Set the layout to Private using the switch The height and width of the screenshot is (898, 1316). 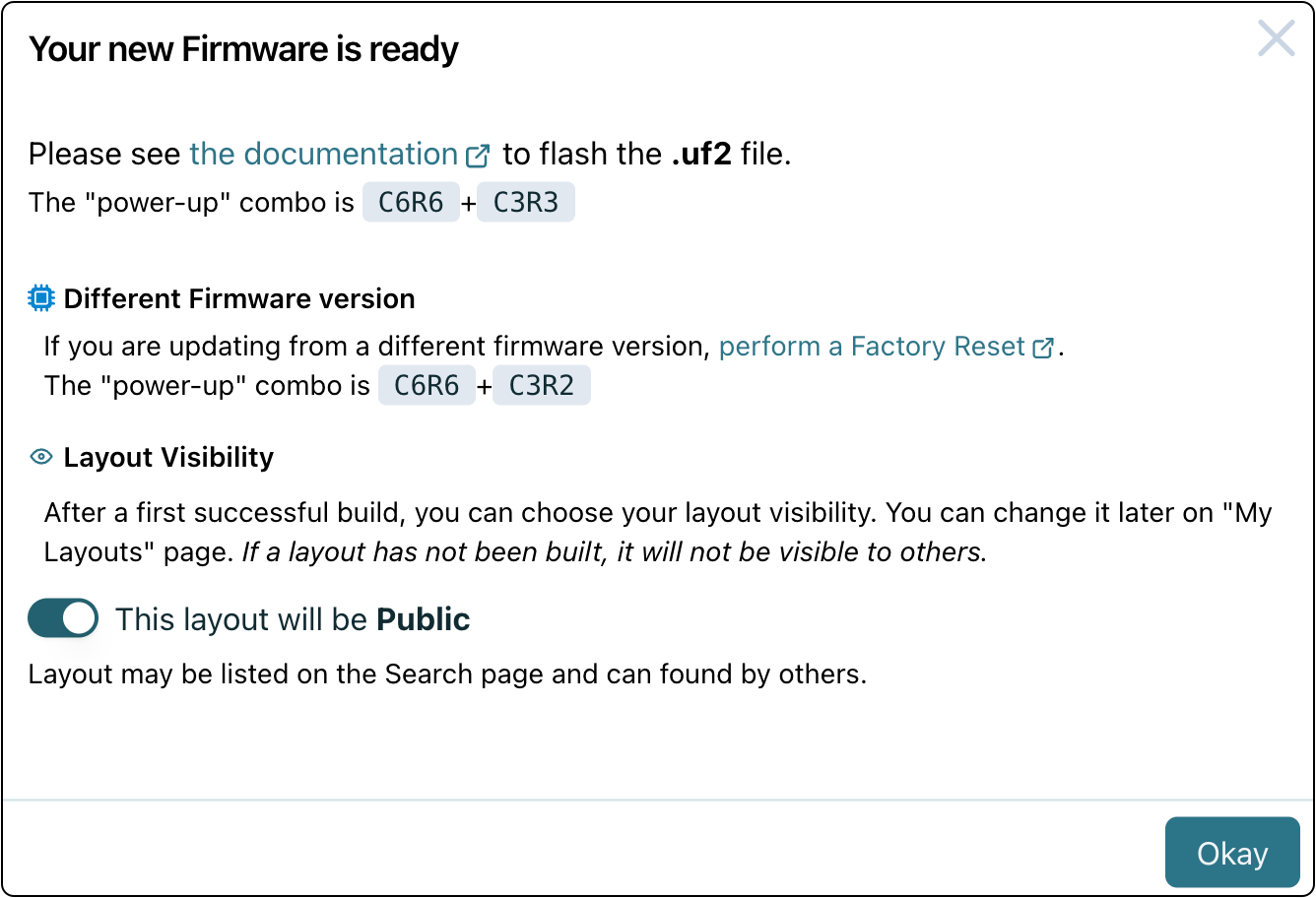tap(63, 618)
